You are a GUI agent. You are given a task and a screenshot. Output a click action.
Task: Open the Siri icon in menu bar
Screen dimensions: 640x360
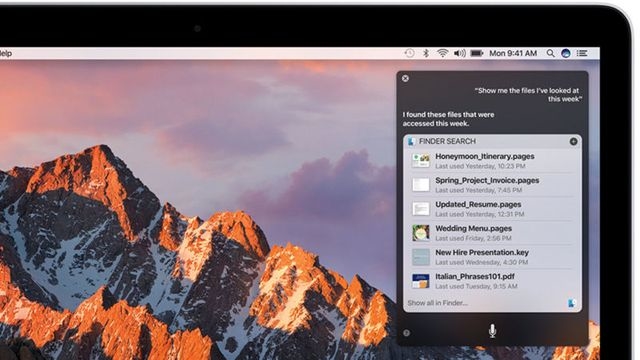(x=566, y=53)
